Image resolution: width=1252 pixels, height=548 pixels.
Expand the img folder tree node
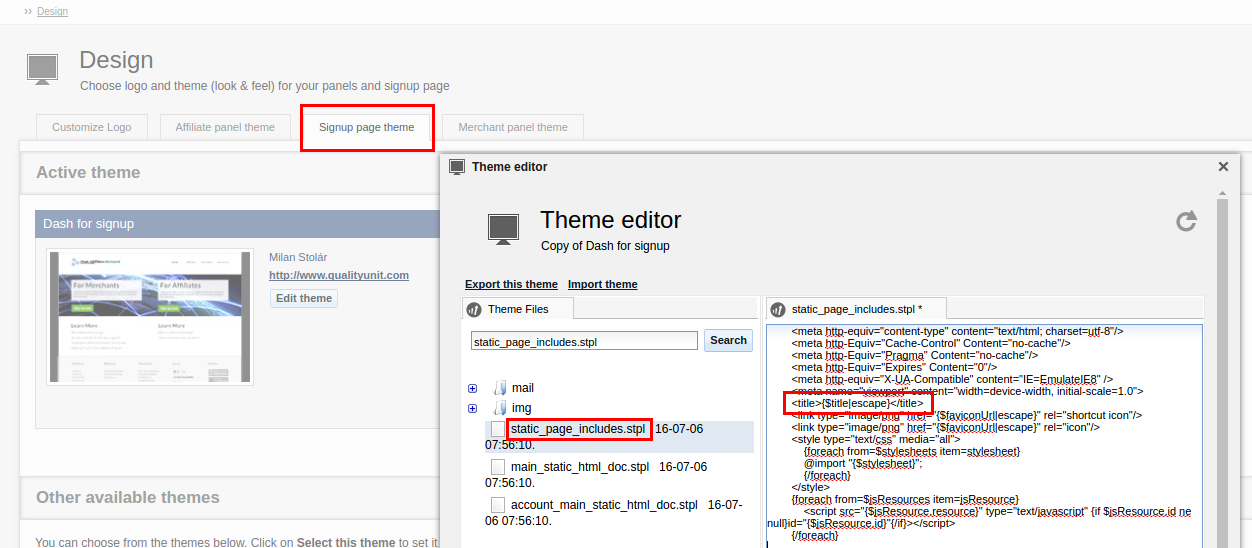coord(472,408)
